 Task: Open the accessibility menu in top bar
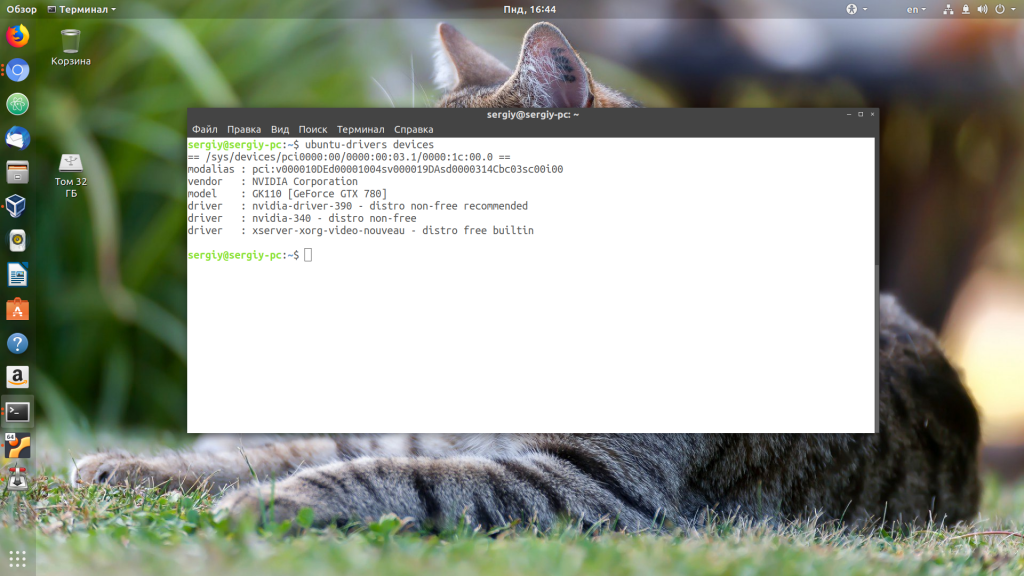pos(856,9)
